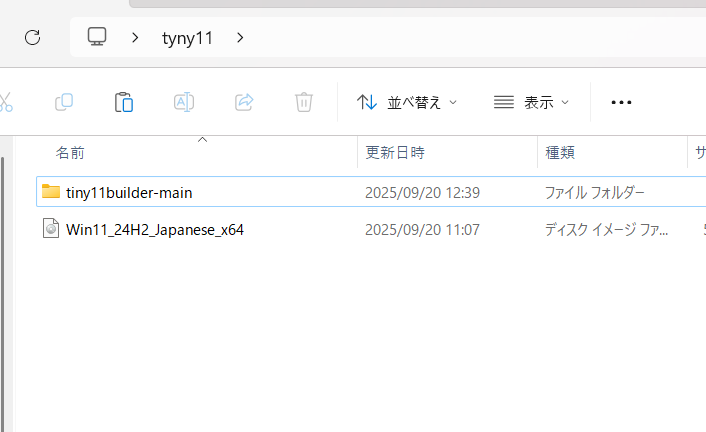Sort by the 名前 column header
The width and height of the screenshot is (706, 432).
tap(70, 153)
